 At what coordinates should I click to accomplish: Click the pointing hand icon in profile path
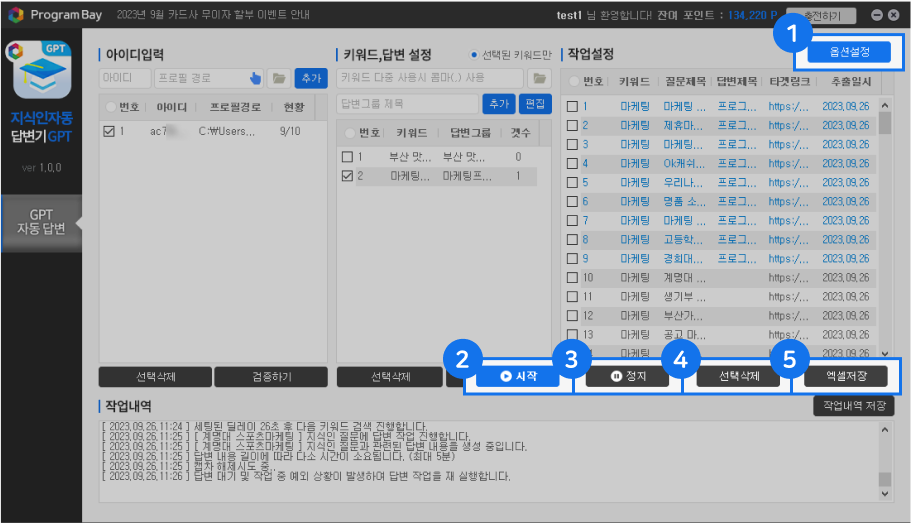click(255, 78)
